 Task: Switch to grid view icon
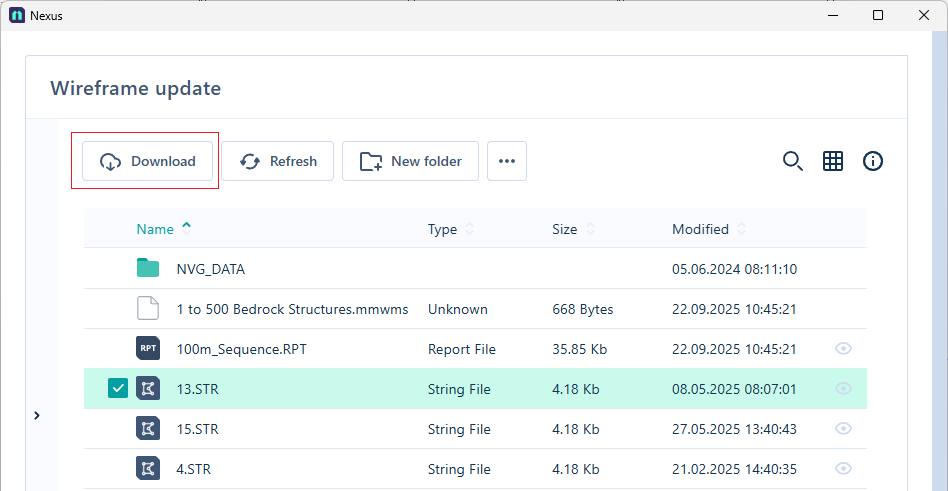pyautogui.click(x=833, y=161)
